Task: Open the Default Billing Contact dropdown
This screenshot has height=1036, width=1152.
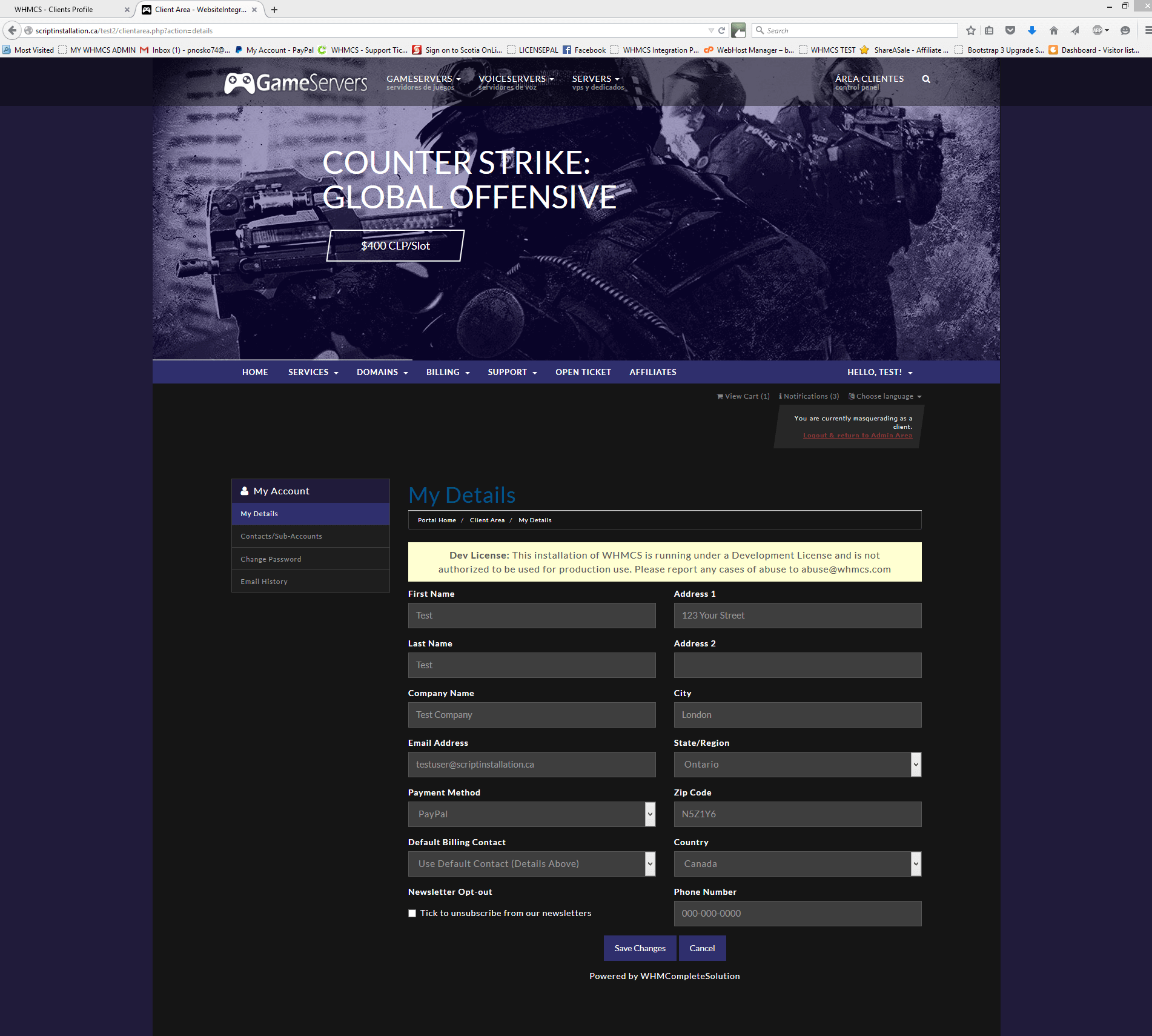Action: tap(532, 864)
